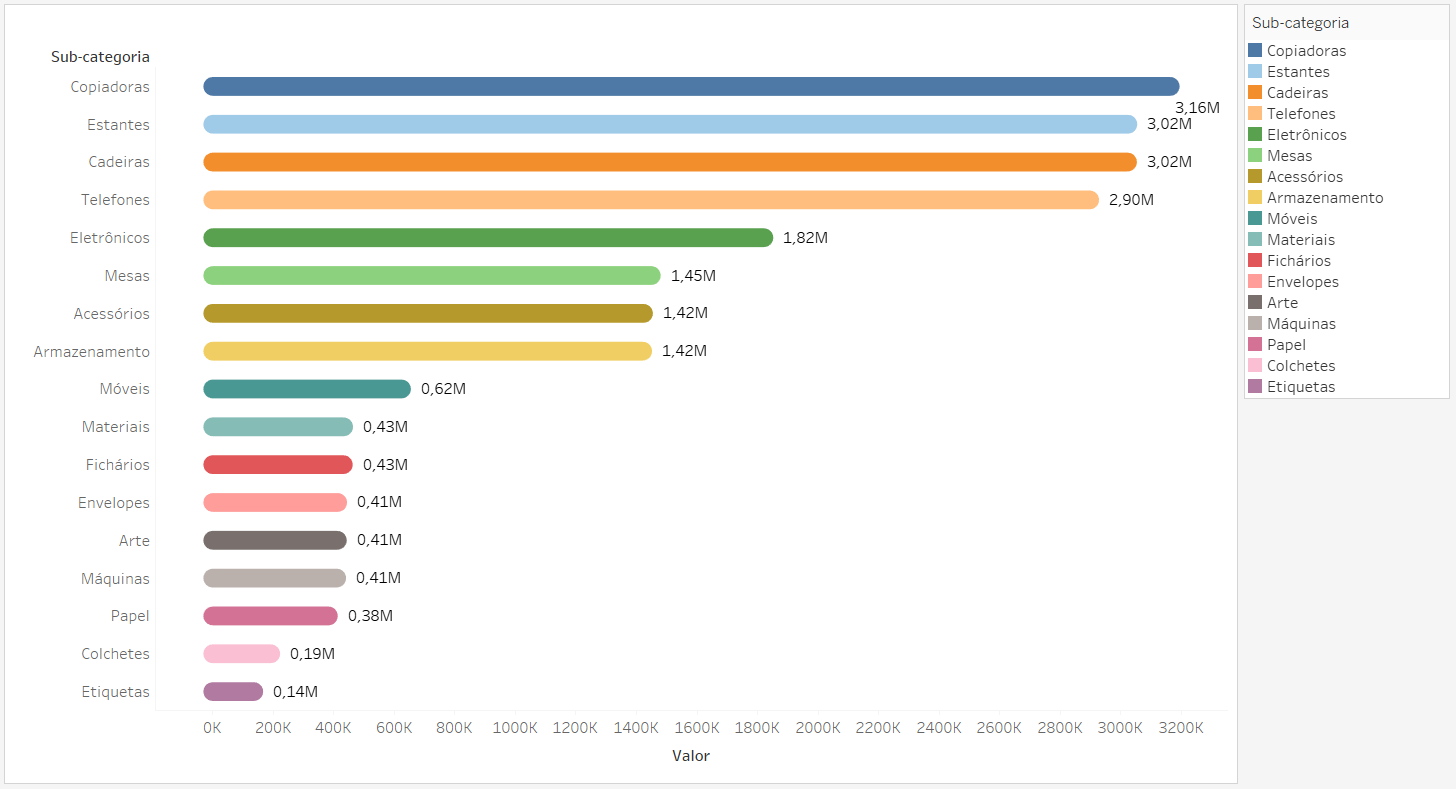Select the Máquinas bar
Viewport: 1456px width, 789px height.
(x=274, y=578)
